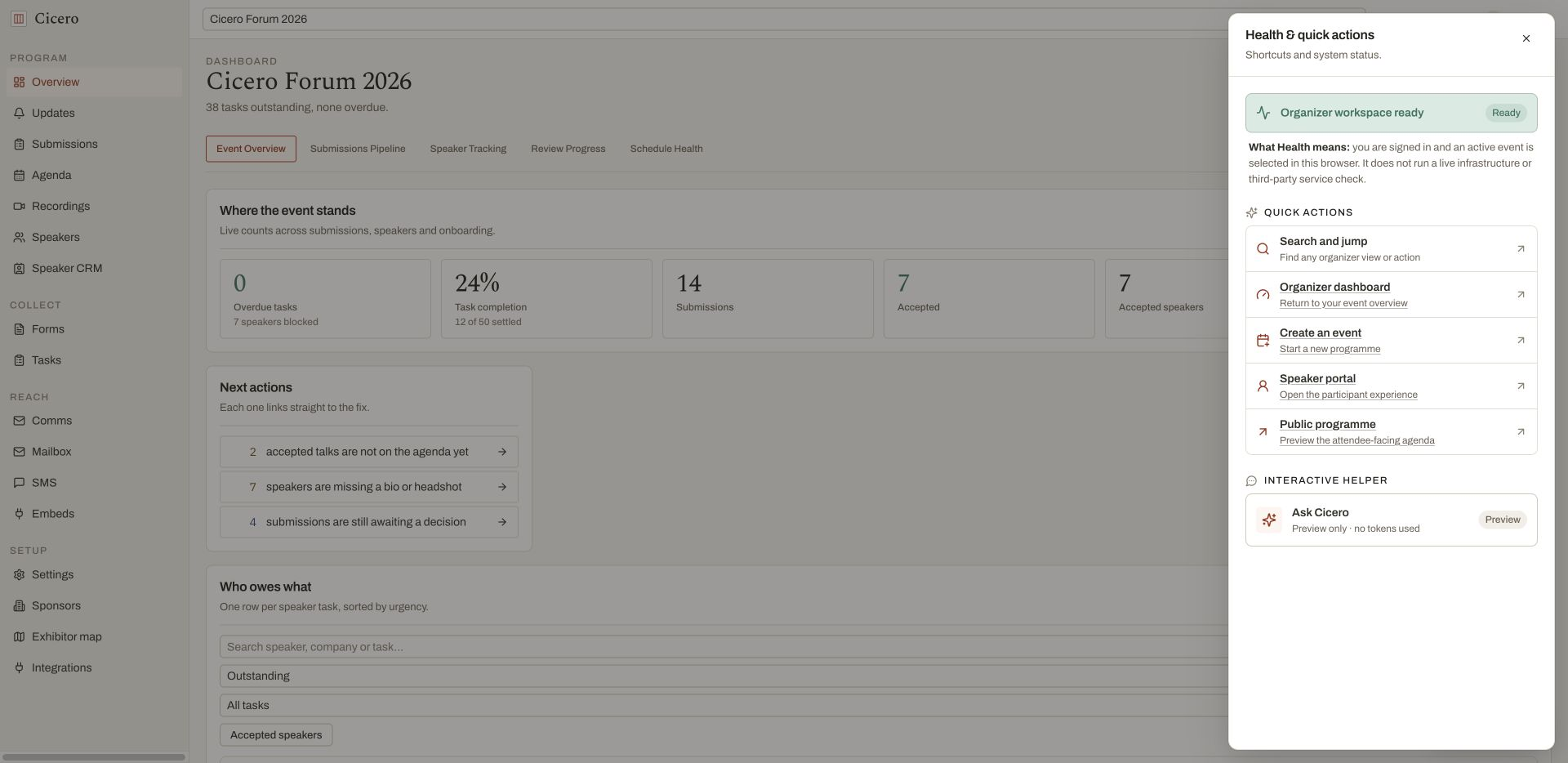Viewport: 1568px width, 763px height.
Task: Click the Integrations plug icon
Action: [x=19, y=668]
